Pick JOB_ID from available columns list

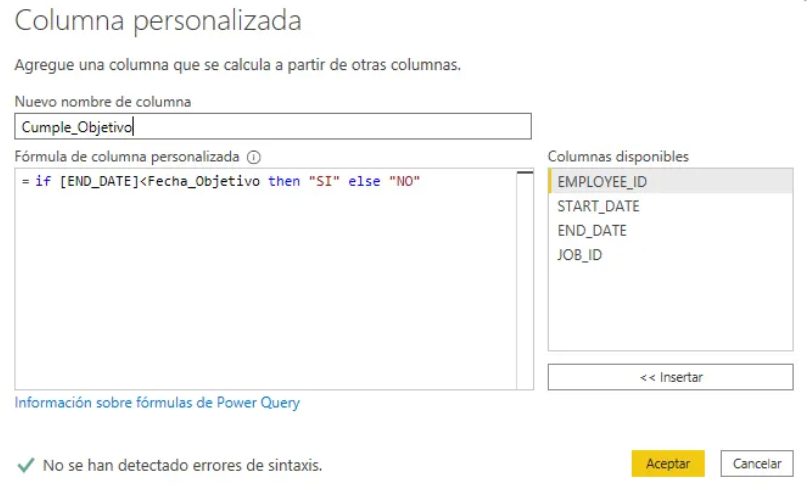click(x=580, y=254)
